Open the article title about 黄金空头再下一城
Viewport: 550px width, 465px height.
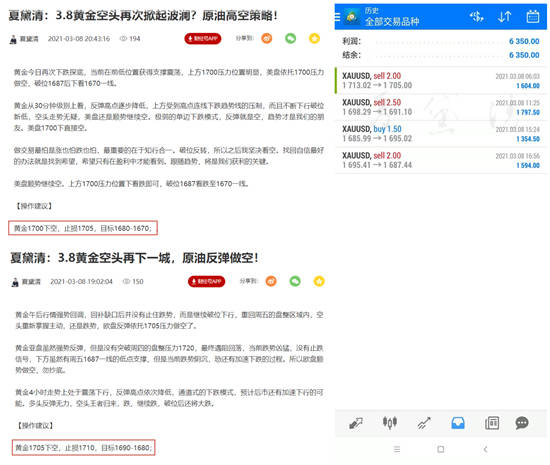pyautogui.click(x=134, y=258)
